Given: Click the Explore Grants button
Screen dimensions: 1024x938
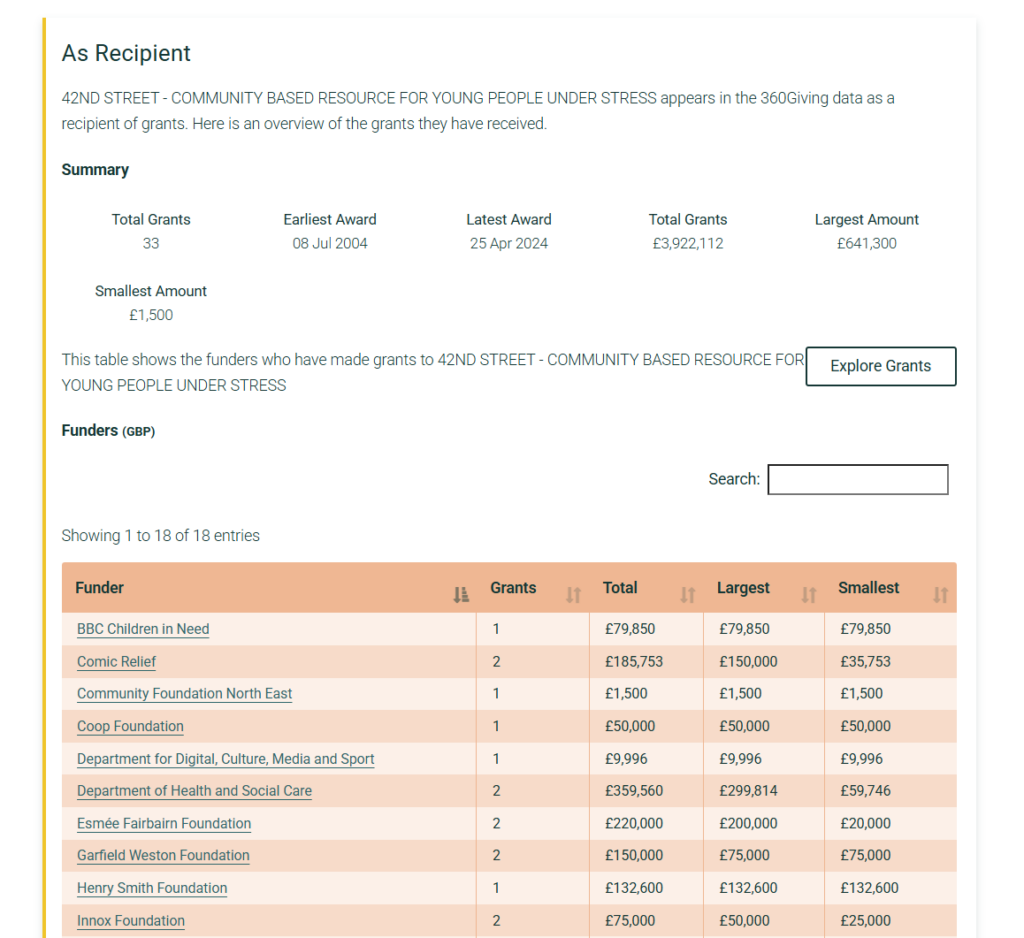Looking at the screenshot, I should (x=880, y=366).
